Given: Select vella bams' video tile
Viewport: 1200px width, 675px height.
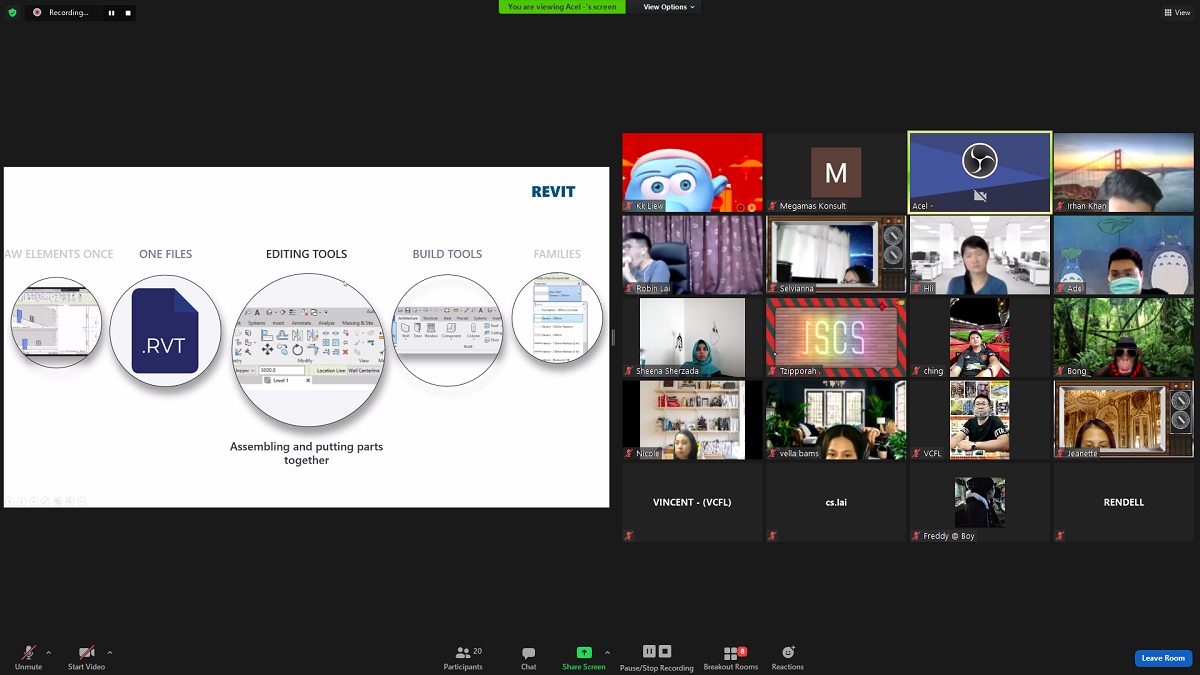Looking at the screenshot, I should (x=836, y=420).
